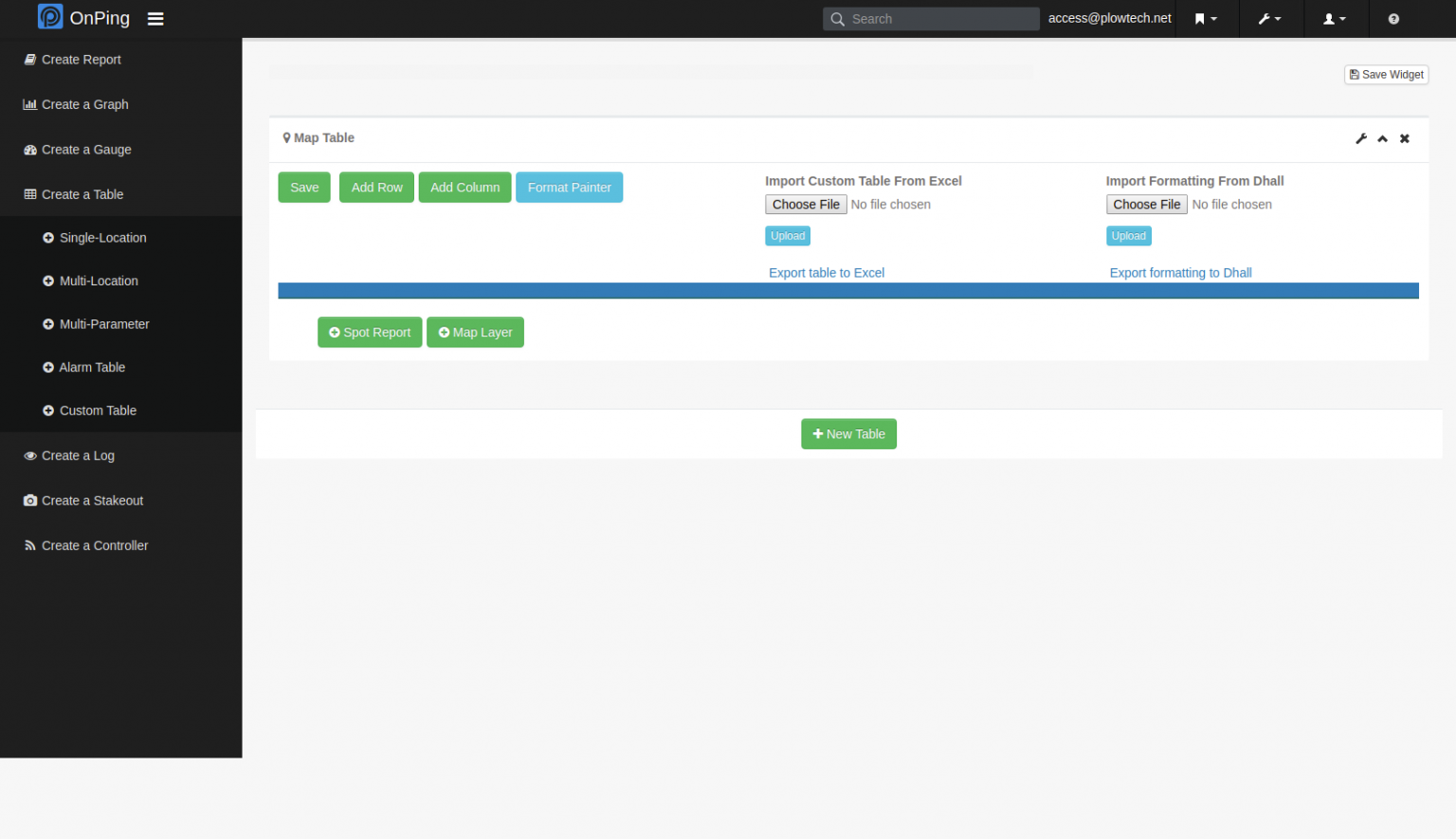Open the user account dropdown
This screenshot has height=839, width=1456.
click(1335, 18)
